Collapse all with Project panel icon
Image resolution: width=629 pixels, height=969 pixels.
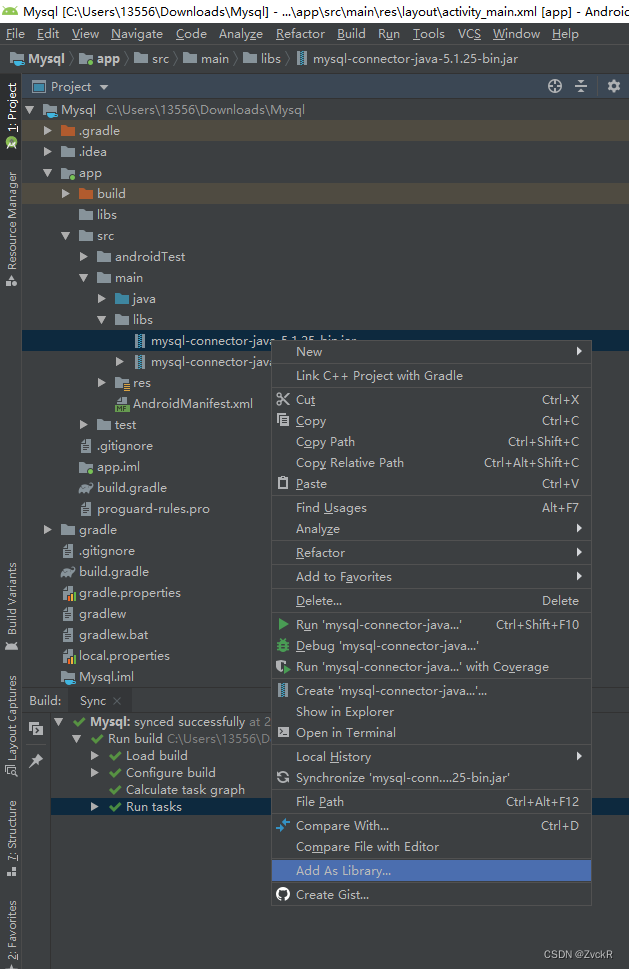point(581,86)
